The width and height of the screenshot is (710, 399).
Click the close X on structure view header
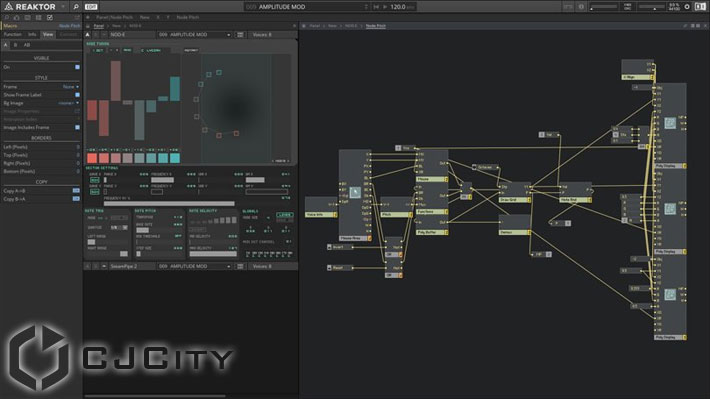pyautogui.click(x=705, y=26)
